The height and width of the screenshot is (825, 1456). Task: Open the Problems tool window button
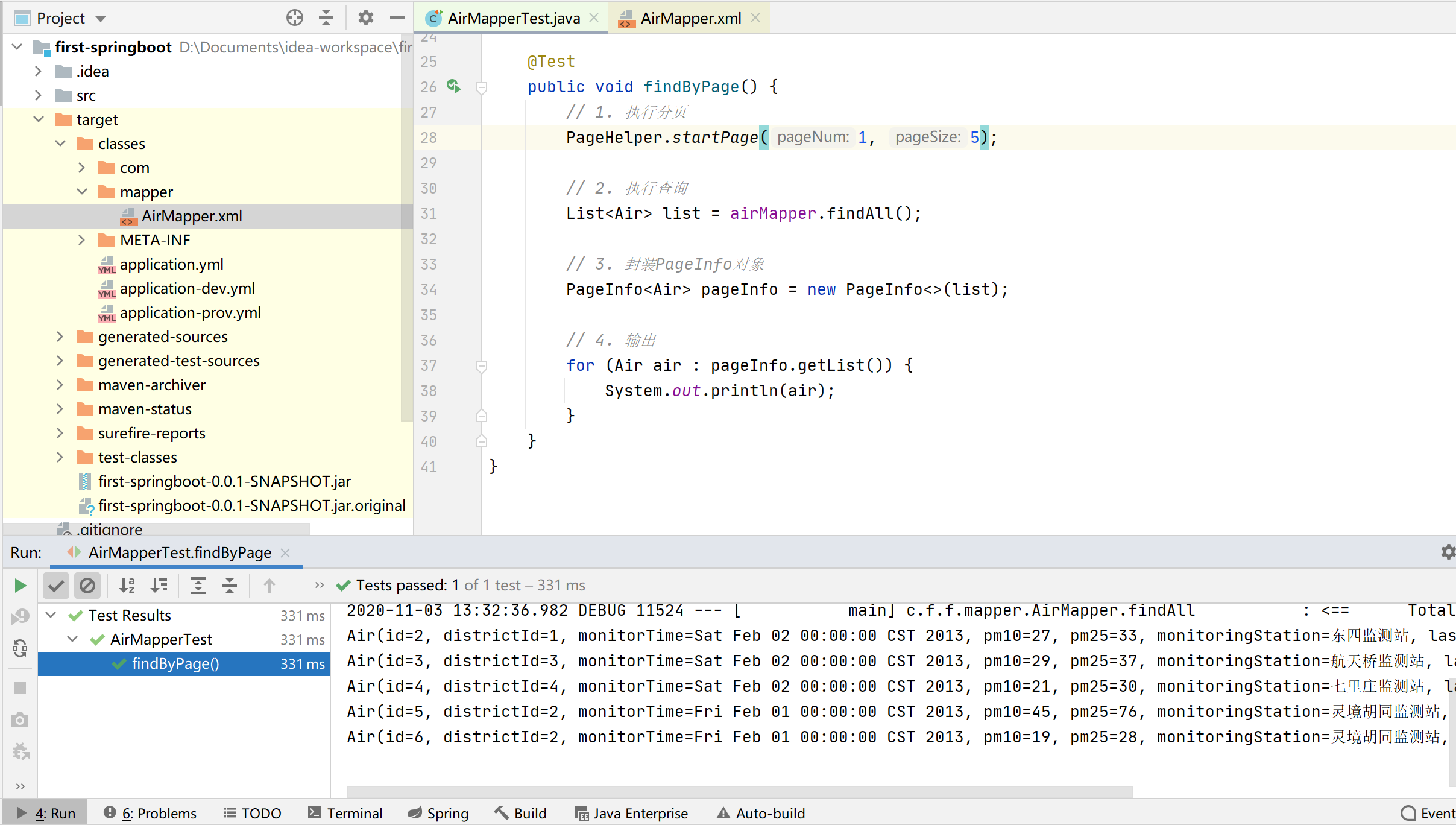click(151, 813)
